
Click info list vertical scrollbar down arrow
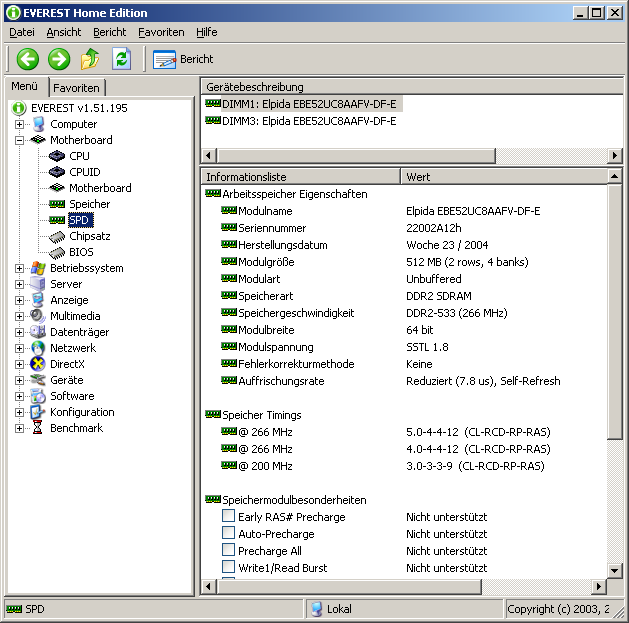[615, 570]
